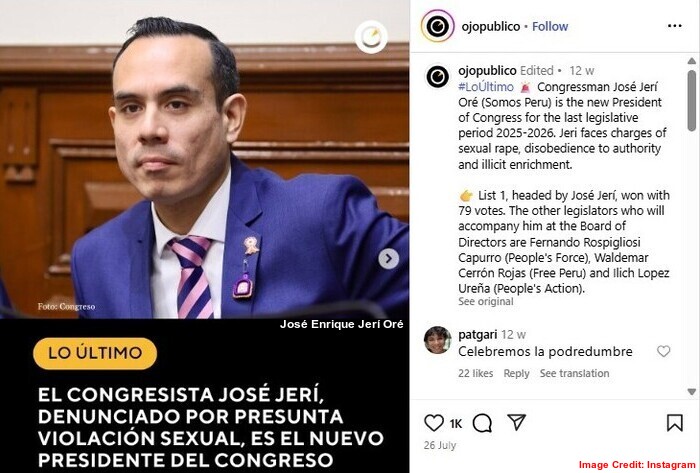Share post with paper plane icon
Viewport: 700px width, 473px height.
tap(517, 422)
